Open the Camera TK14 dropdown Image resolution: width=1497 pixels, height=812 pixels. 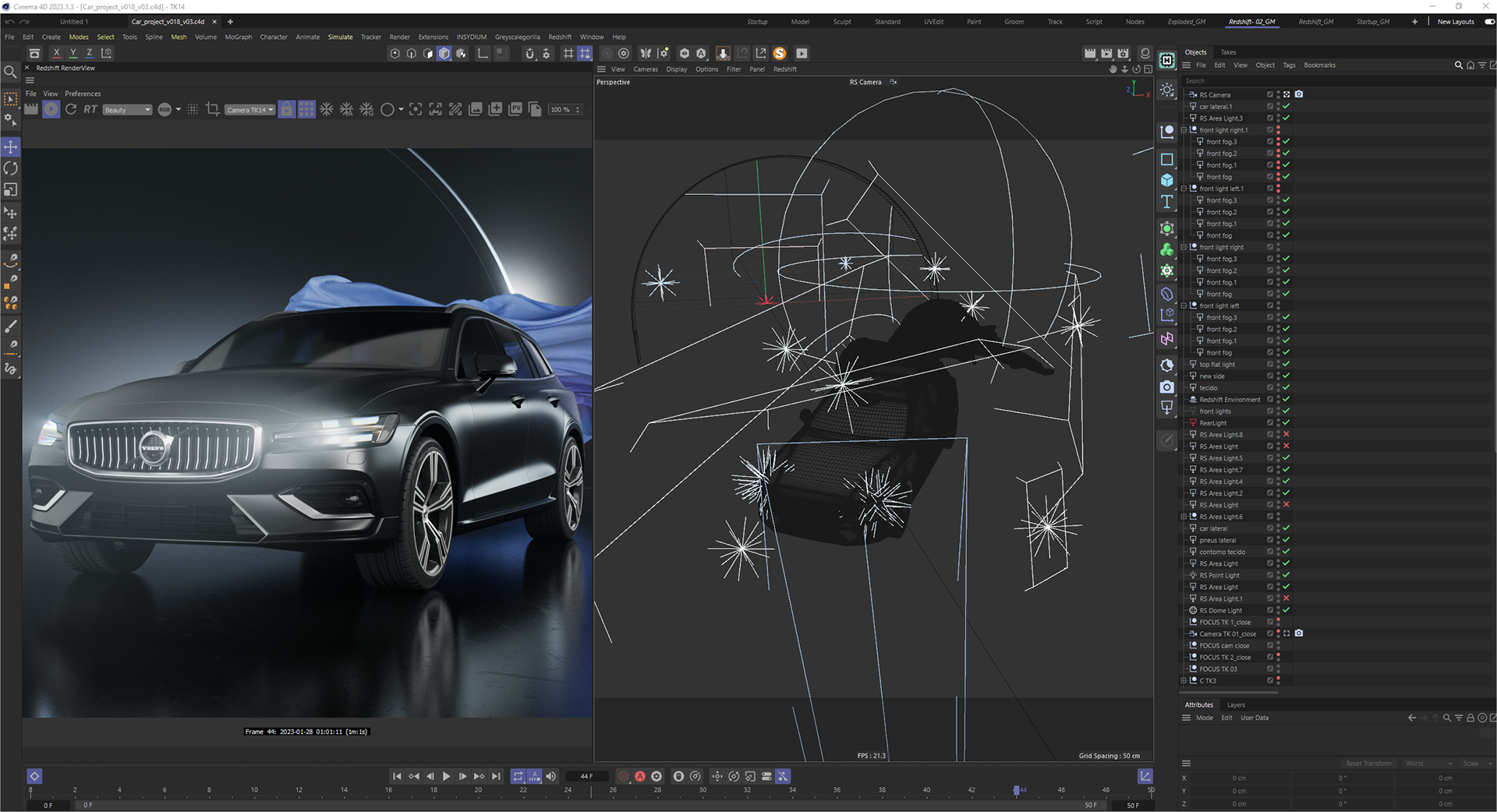249,110
